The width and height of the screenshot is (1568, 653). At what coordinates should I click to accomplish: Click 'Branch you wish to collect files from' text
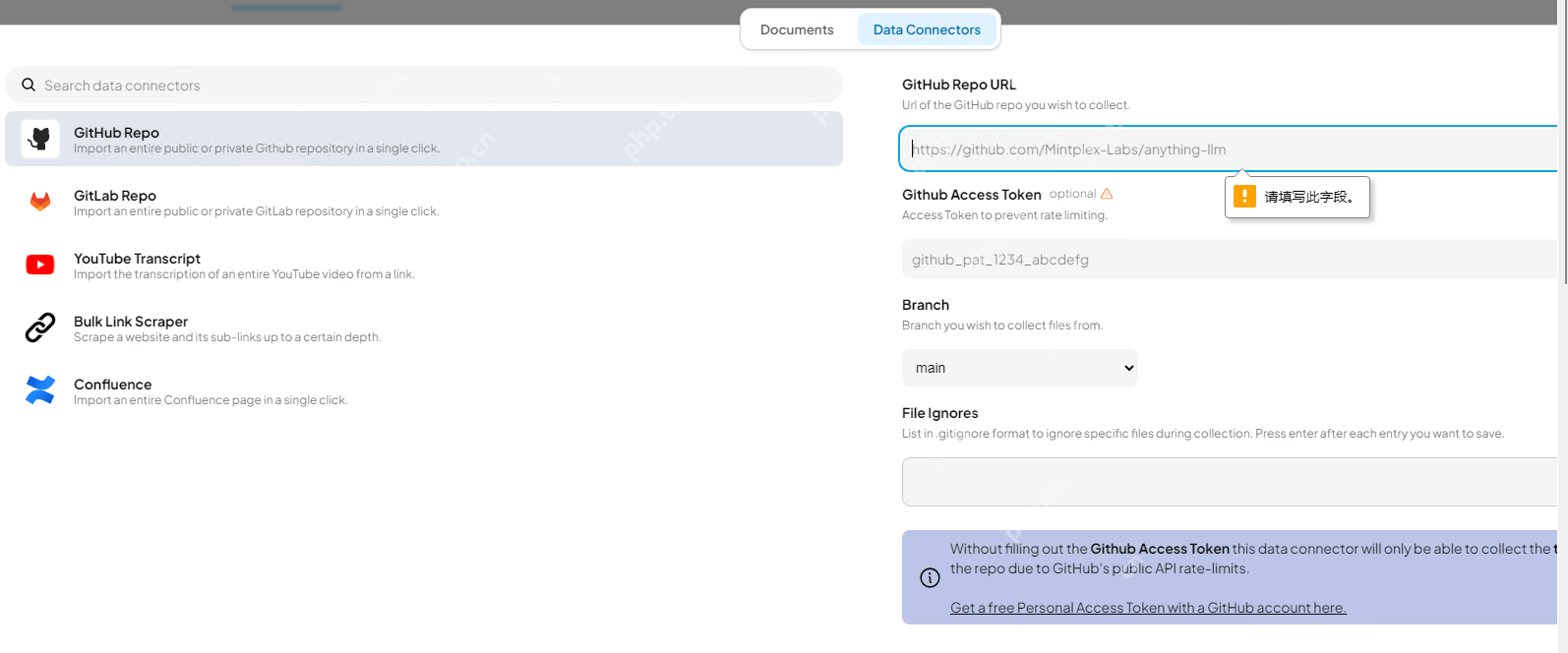(1002, 326)
